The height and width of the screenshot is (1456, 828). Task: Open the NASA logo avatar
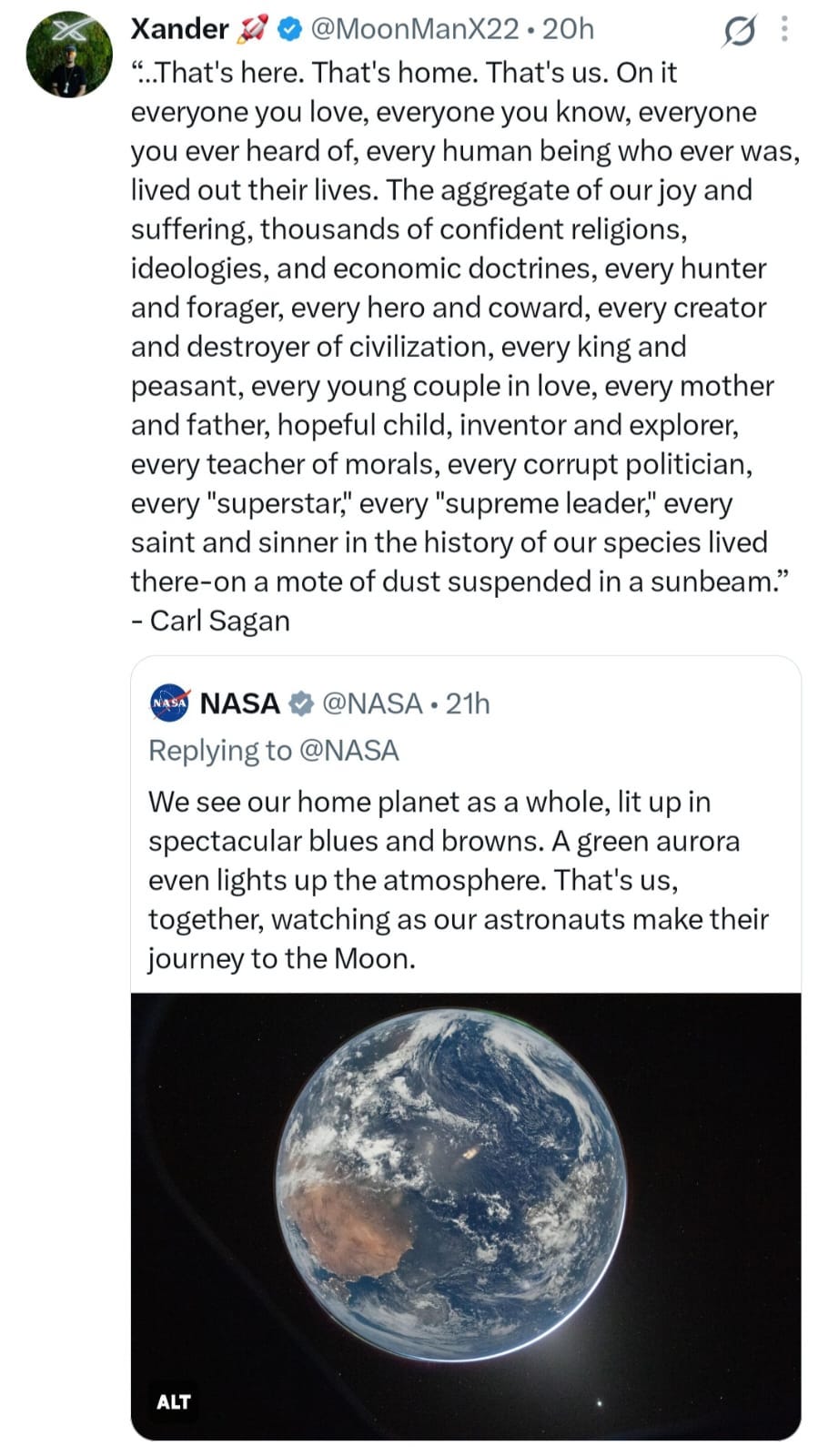pos(169,703)
